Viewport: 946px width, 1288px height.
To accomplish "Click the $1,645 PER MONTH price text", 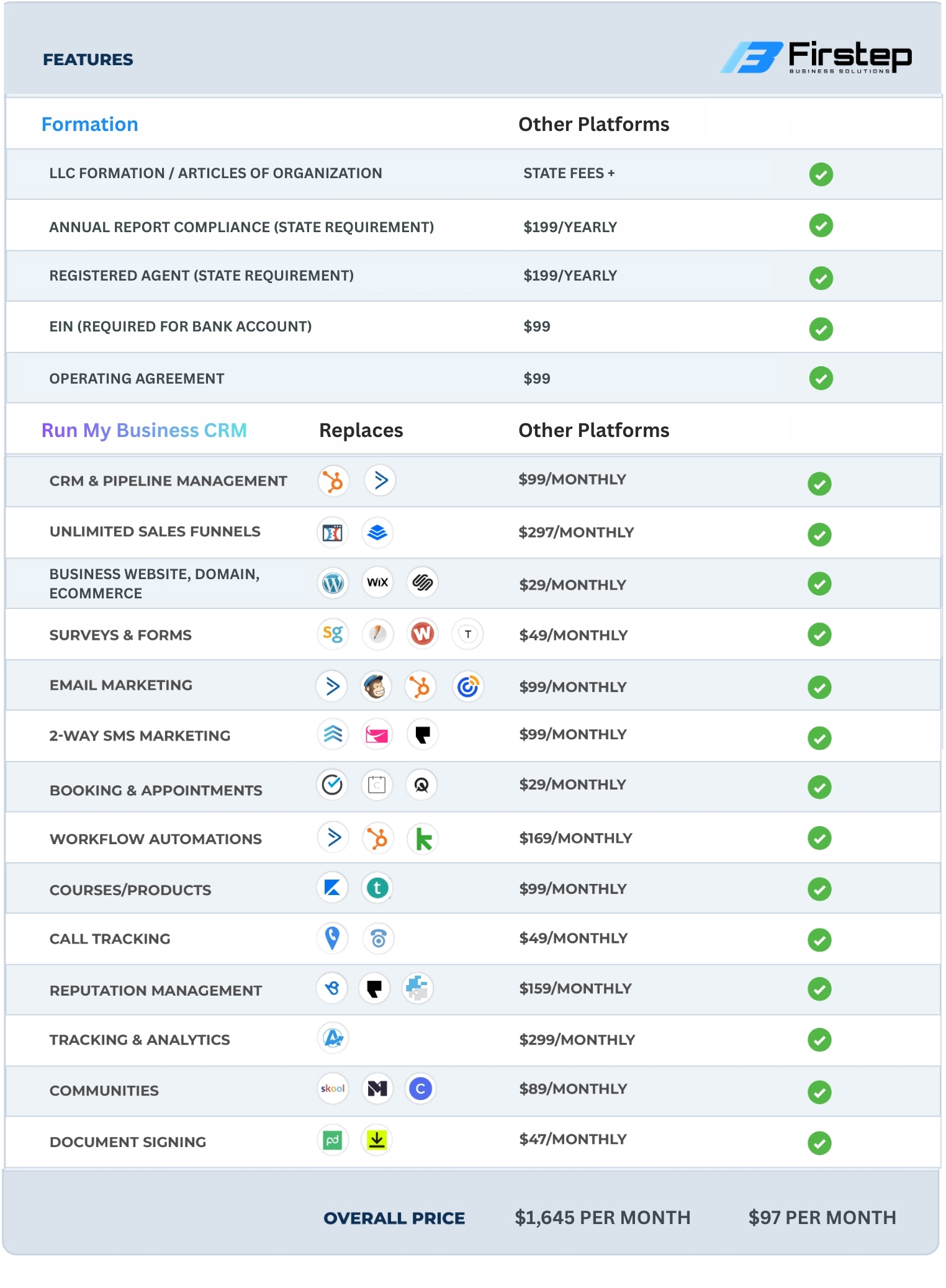I will (602, 1217).
